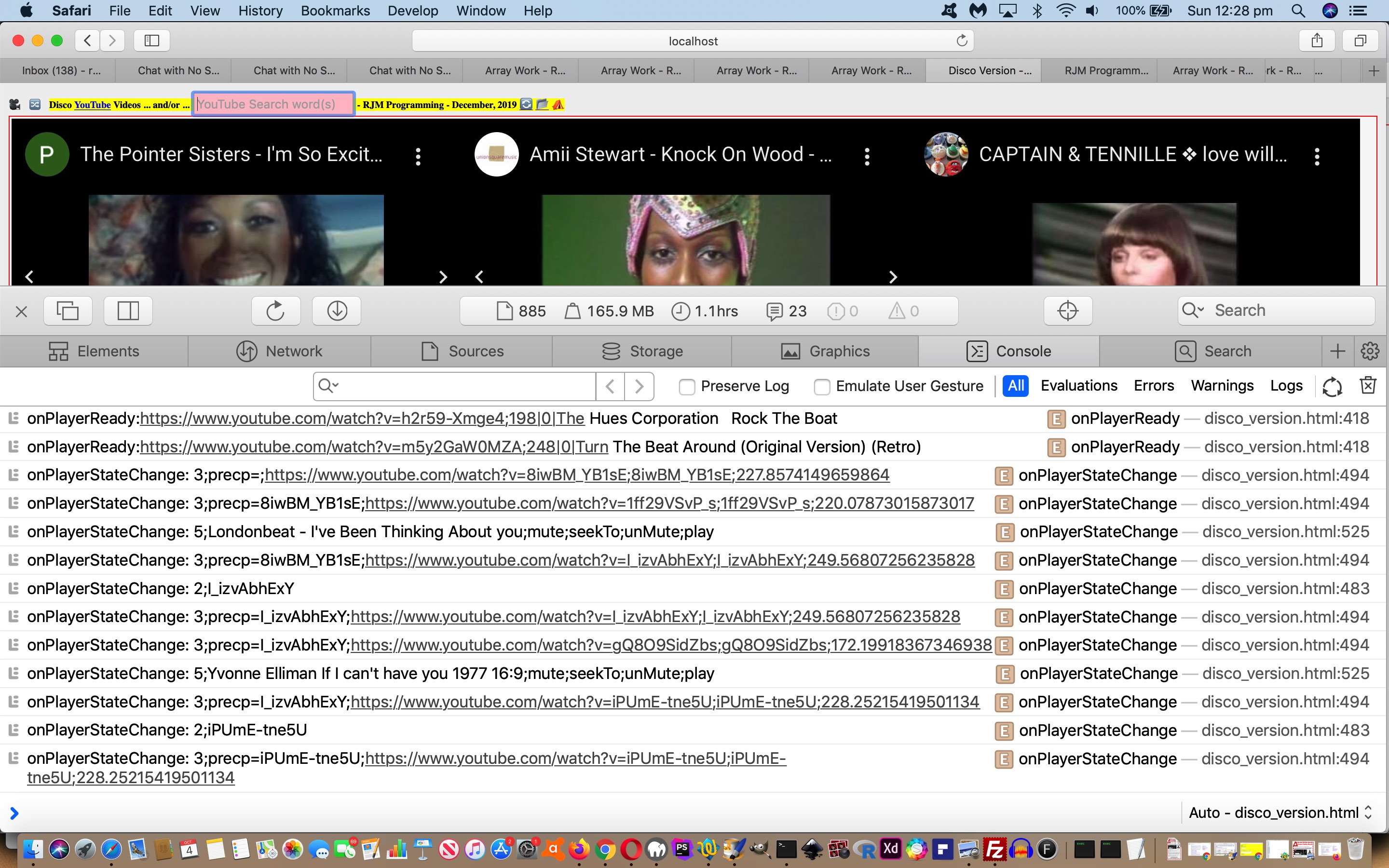The image size is (1389, 868).
Task: Open Graphics inspector tab
Action: point(825,351)
